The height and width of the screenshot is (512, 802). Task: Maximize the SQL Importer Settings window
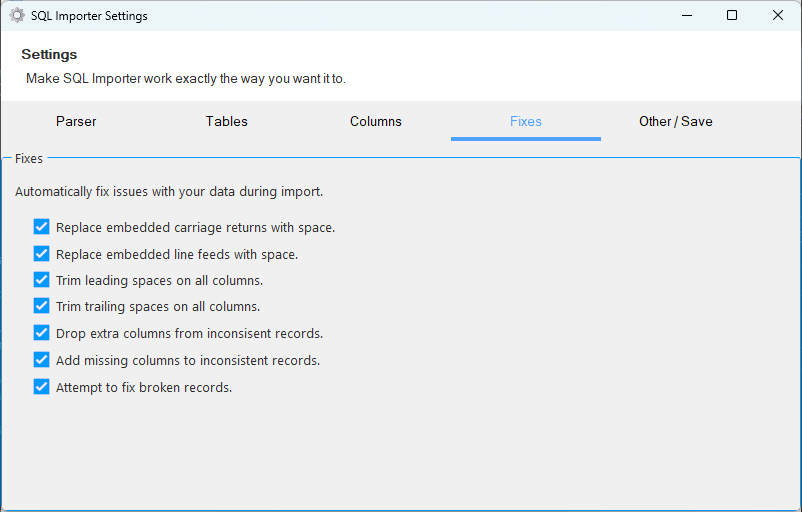click(x=732, y=15)
